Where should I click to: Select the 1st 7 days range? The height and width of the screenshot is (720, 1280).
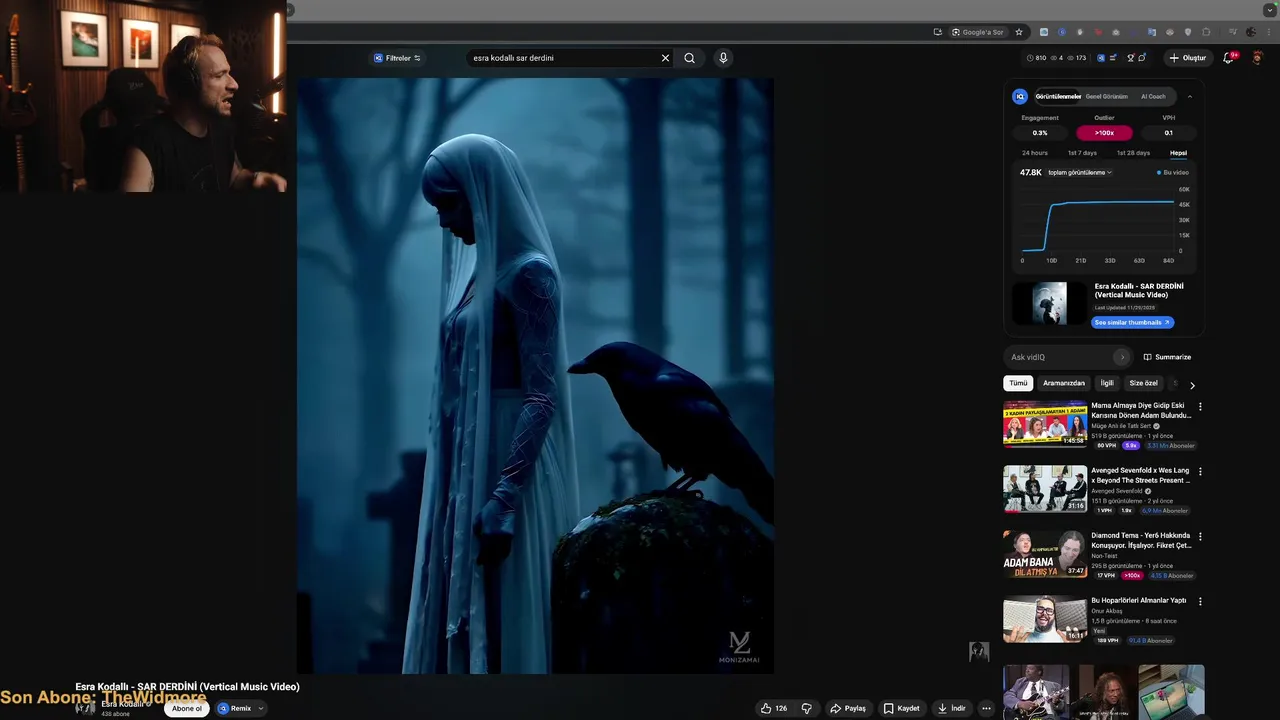[x=1082, y=153]
